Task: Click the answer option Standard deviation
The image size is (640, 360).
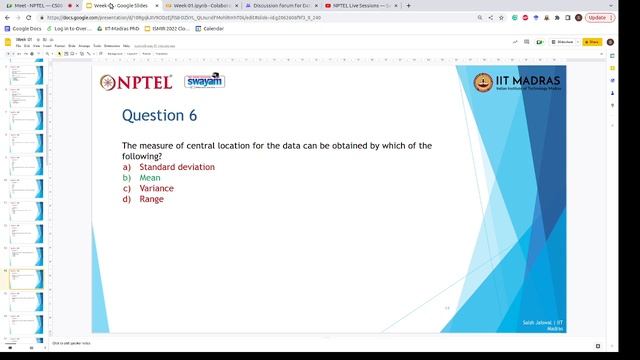Action: pos(177,167)
